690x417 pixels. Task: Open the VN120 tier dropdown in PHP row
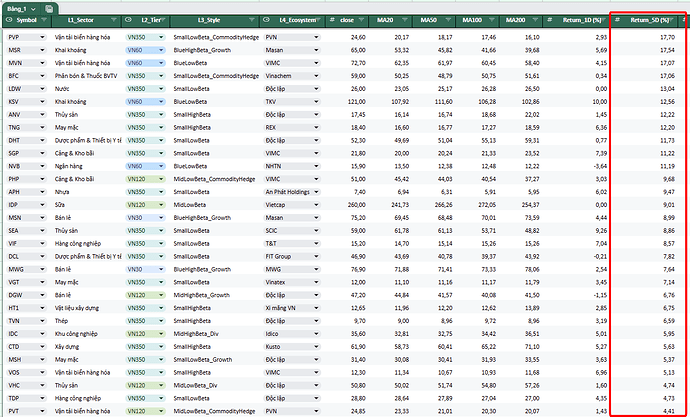coord(146,179)
